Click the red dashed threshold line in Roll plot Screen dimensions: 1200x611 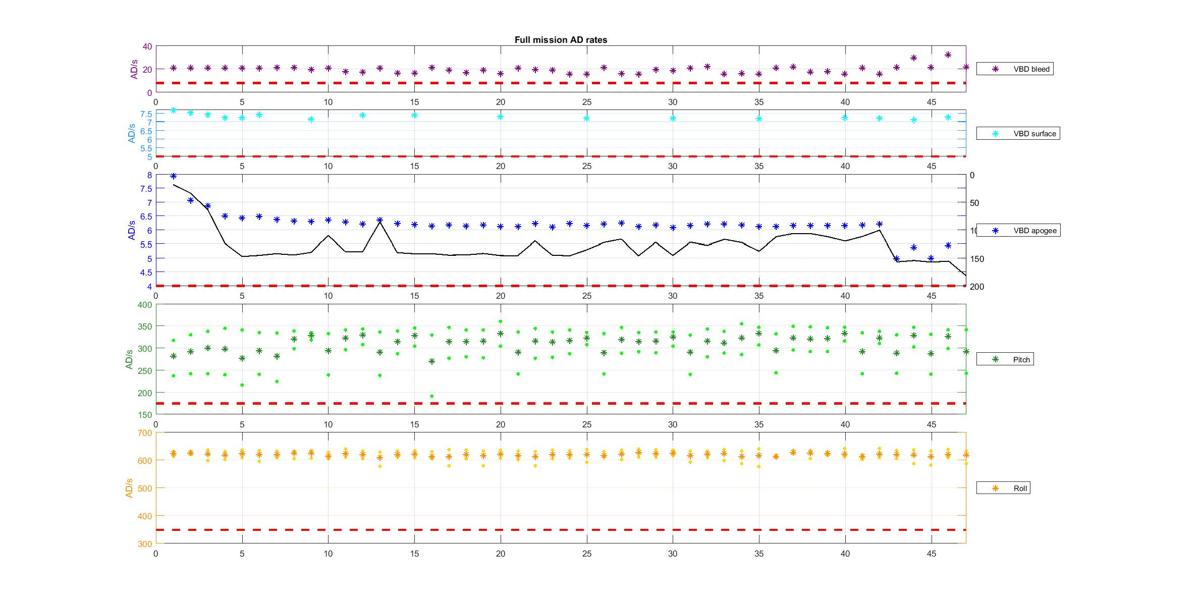click(560, 530)
